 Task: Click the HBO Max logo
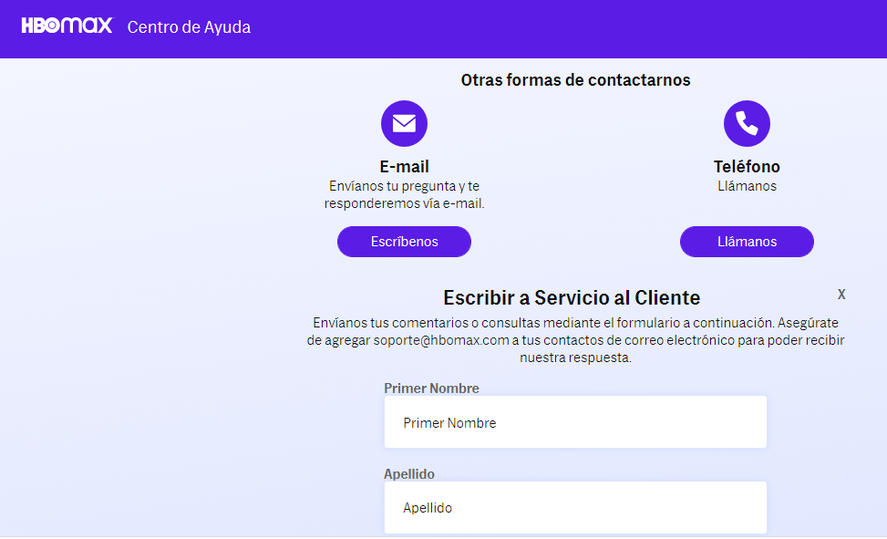pyautogui.click(x=67, y=26)
